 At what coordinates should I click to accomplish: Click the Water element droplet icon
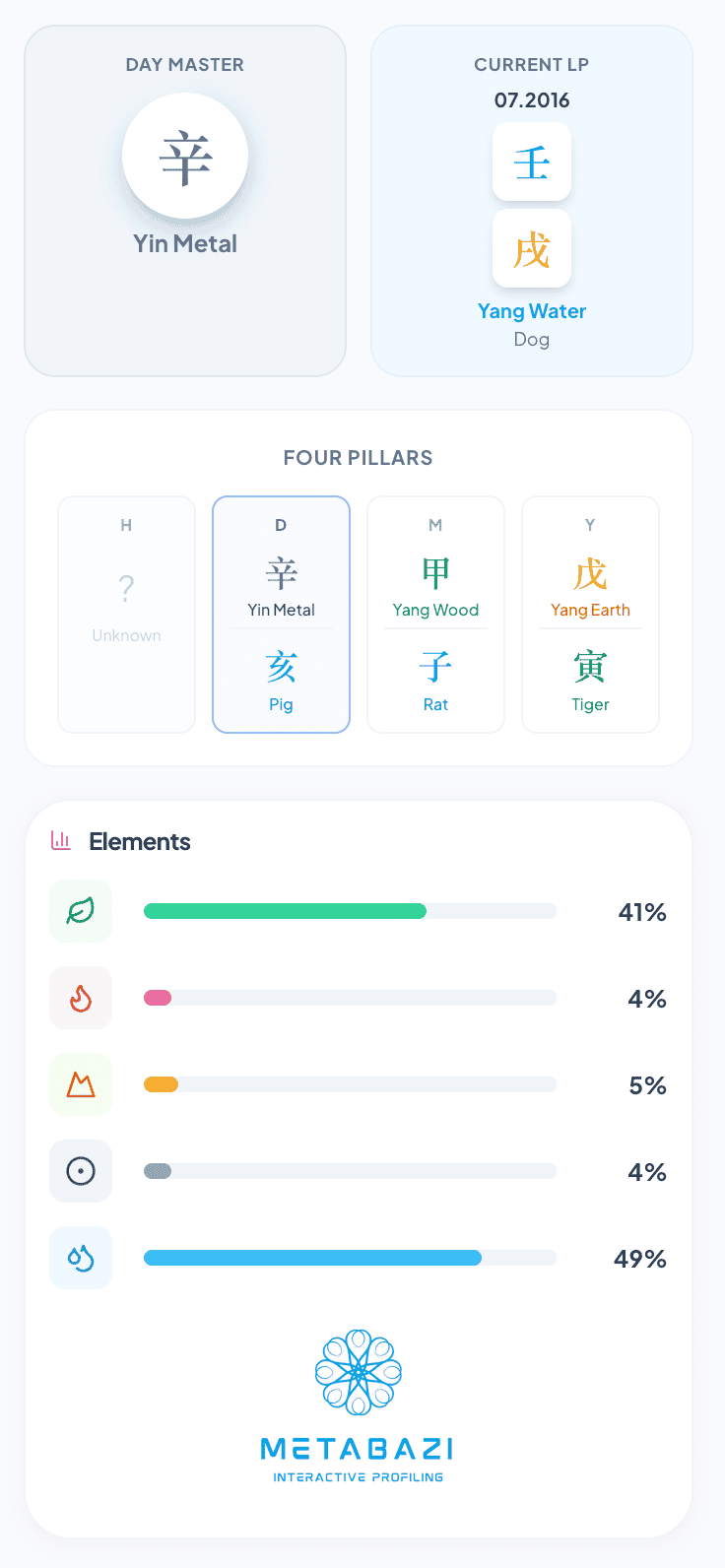[x=81, y=1258]
